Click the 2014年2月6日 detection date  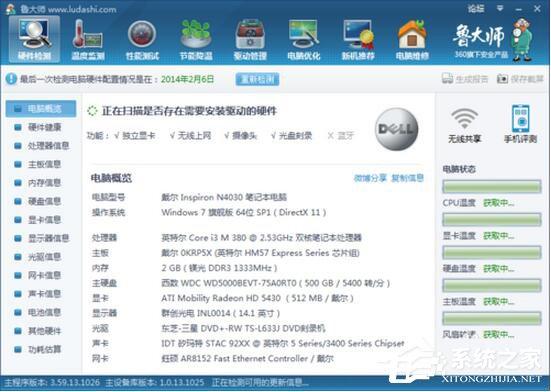pyautogui.click(x=187, y=79)
